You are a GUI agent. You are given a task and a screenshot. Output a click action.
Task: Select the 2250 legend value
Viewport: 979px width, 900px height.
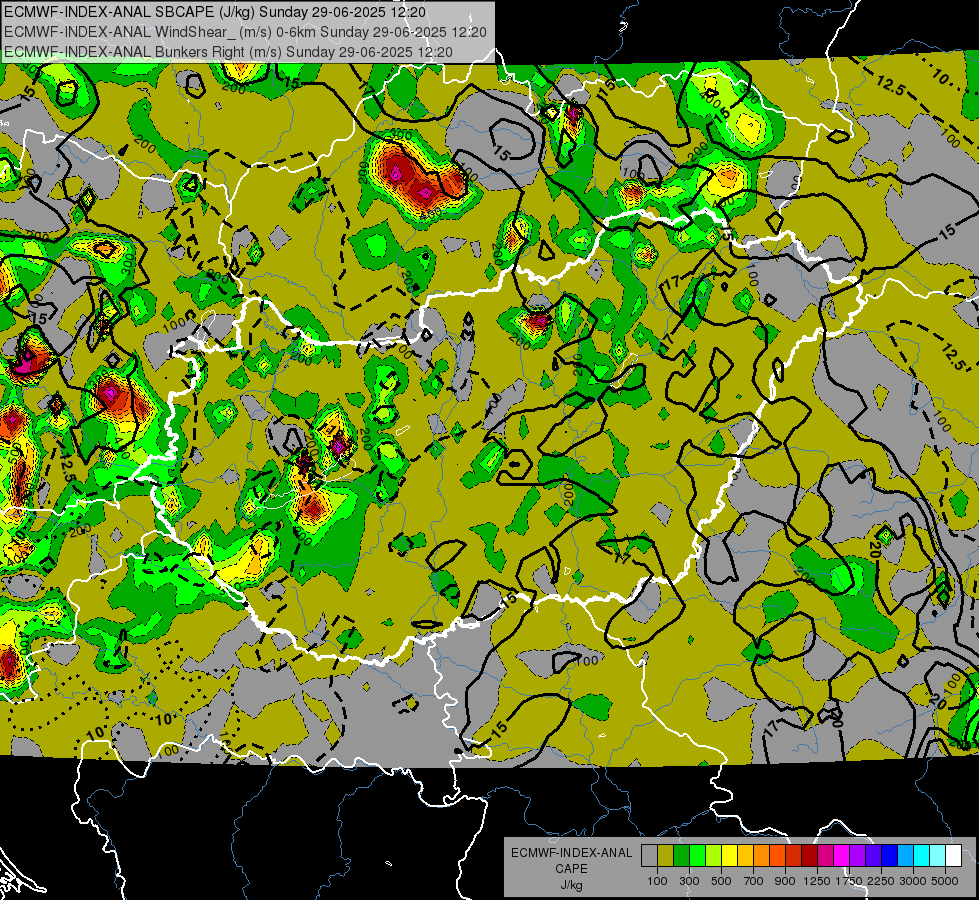click(881, 881)
